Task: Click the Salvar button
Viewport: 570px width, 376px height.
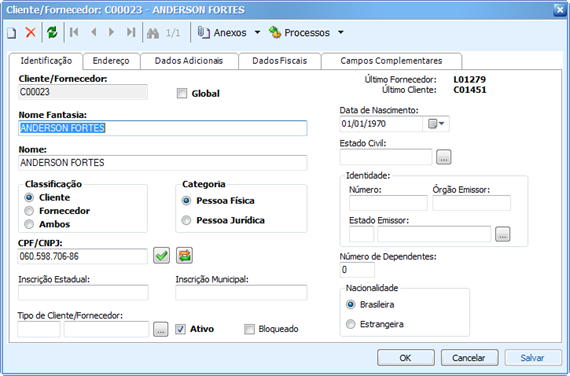Action: pos(533,358)
